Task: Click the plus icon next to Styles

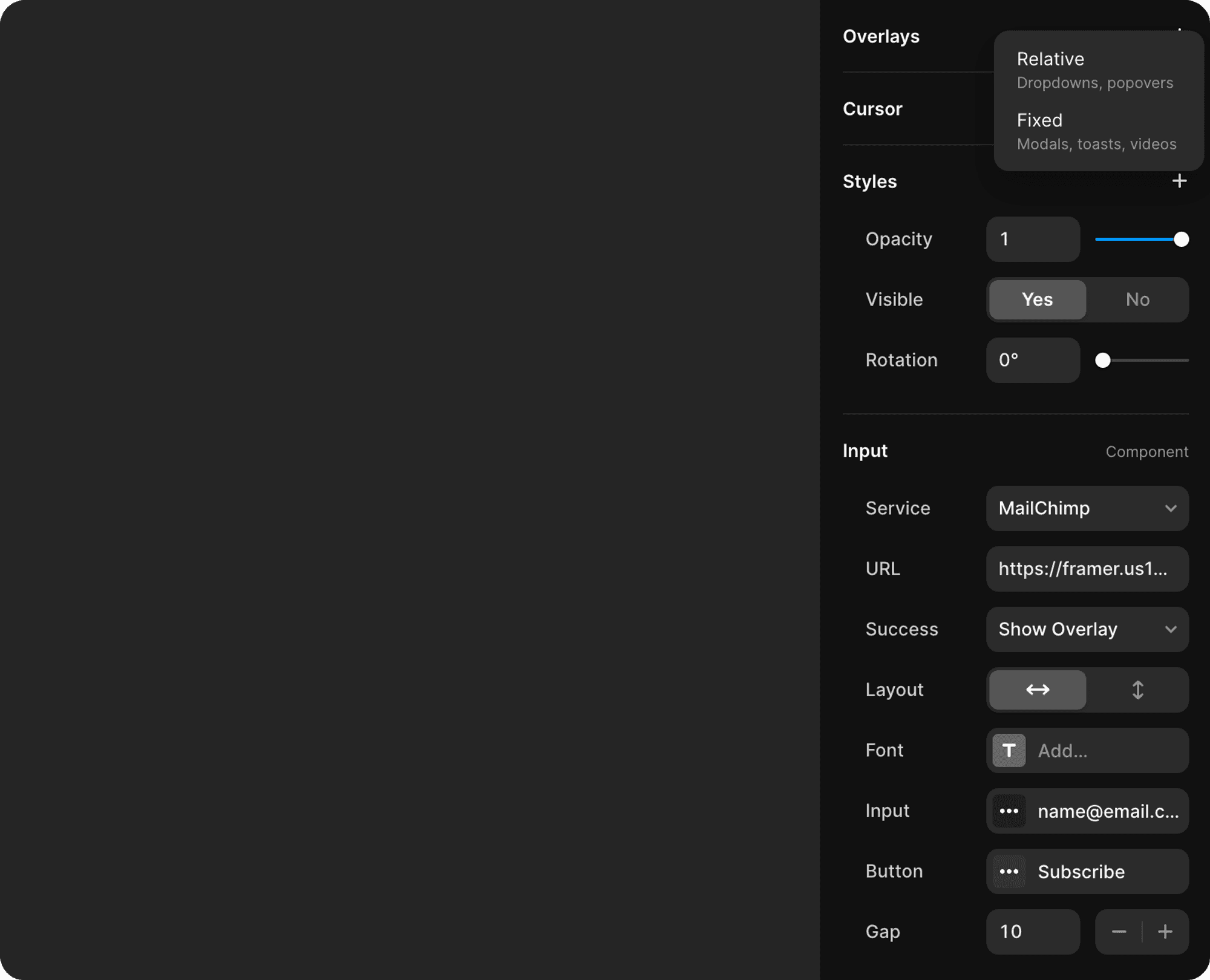Action: [1179, 181]
